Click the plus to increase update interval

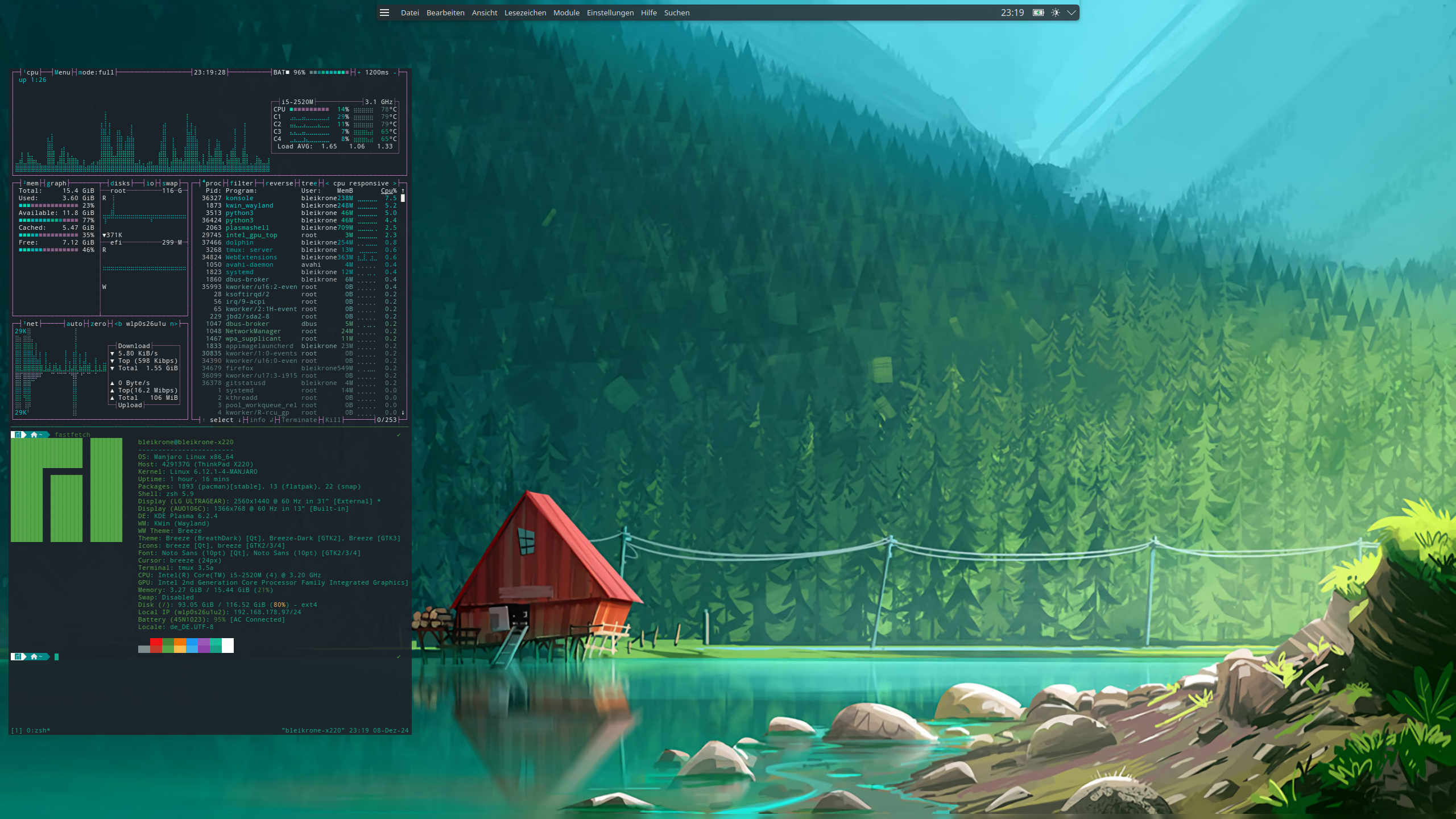[359, 72]
